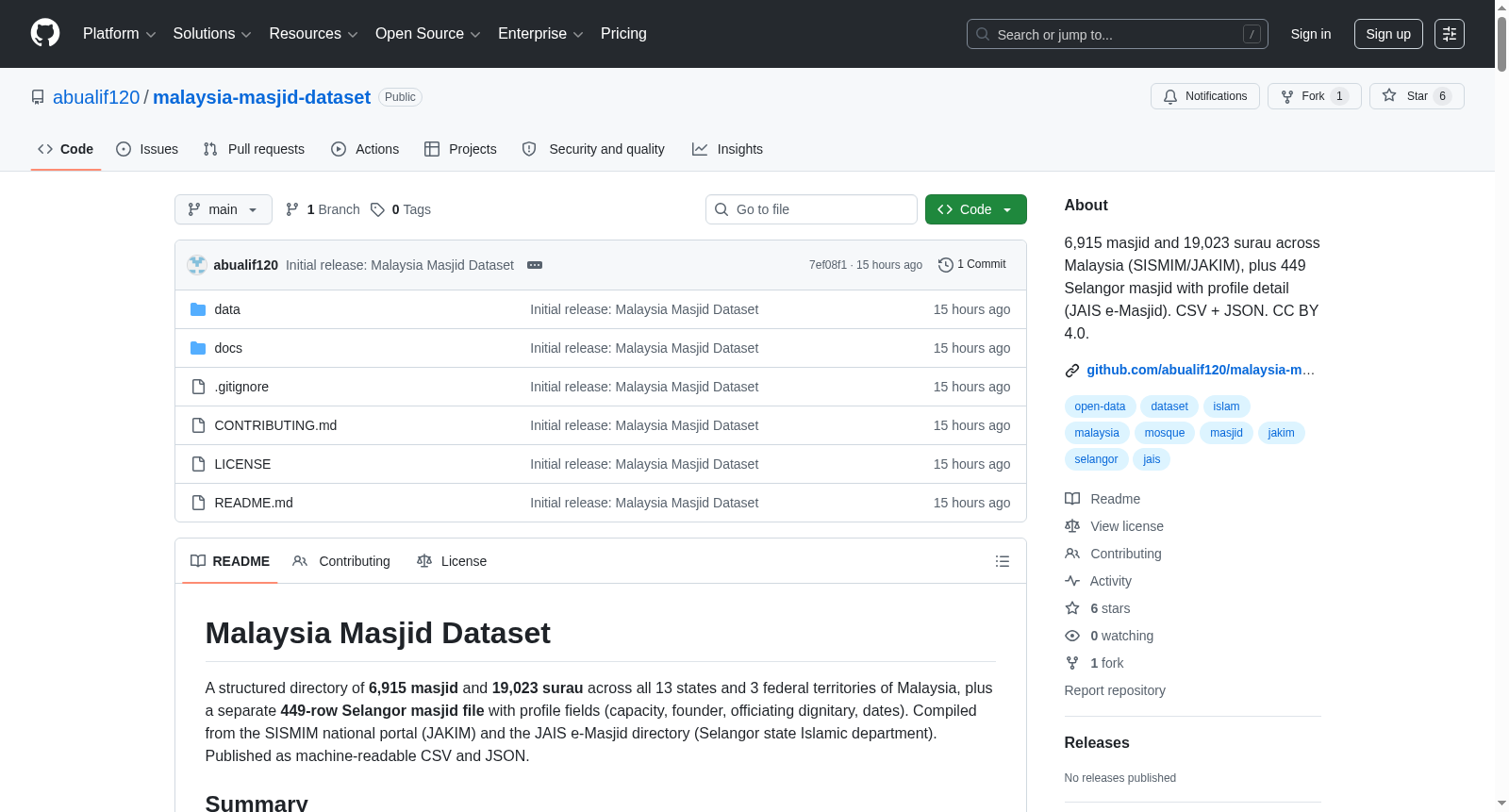Click the history clock icon near 1 Commit
The image size is (1509, 812).
point(946,265)
